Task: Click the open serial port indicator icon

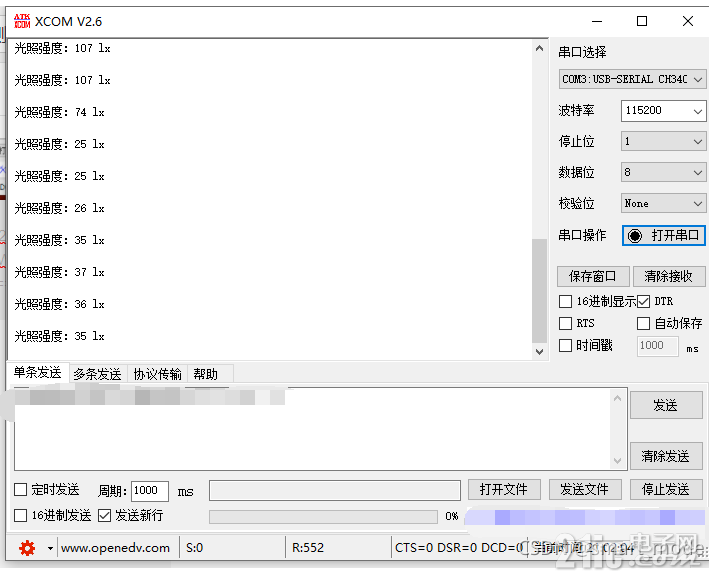Action: click(x=634, y=236)
